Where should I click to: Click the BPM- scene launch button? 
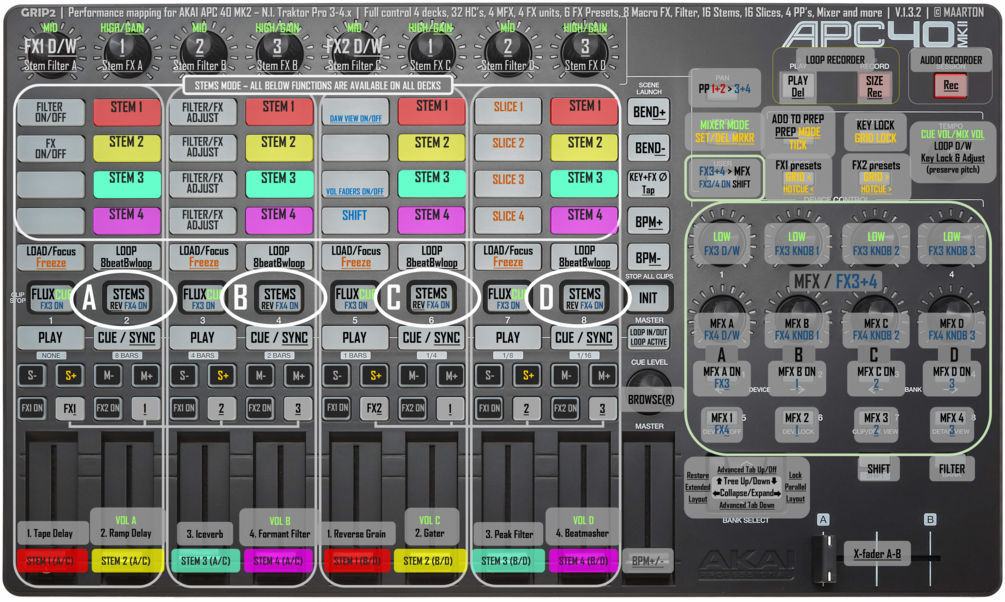(649, 258)
